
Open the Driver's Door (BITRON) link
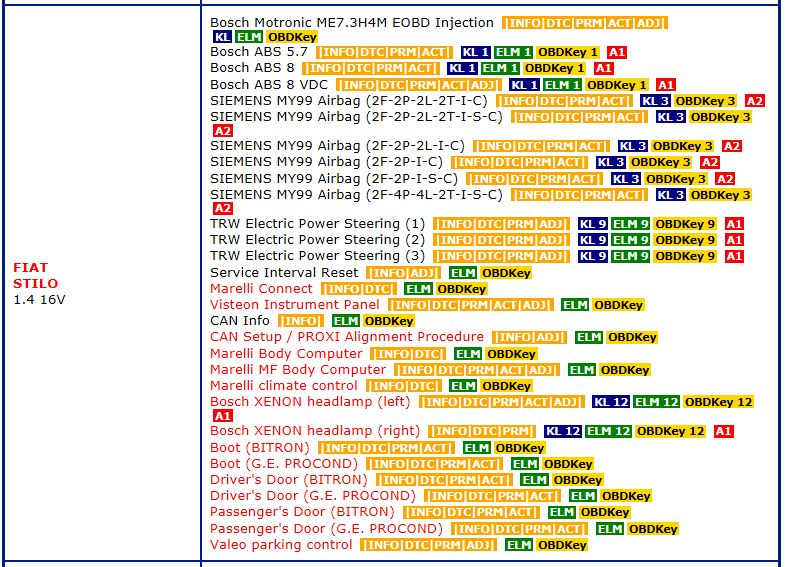[x=288, y=480]
